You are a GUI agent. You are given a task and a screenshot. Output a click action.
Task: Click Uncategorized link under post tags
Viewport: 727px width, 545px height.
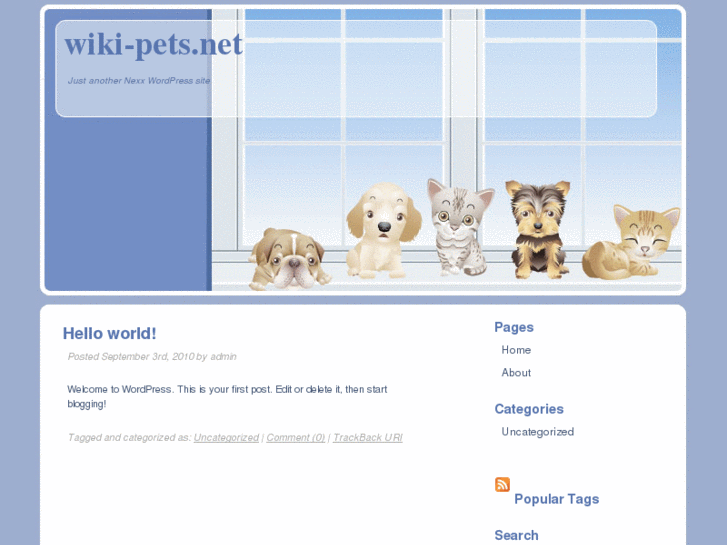(226, 437)
